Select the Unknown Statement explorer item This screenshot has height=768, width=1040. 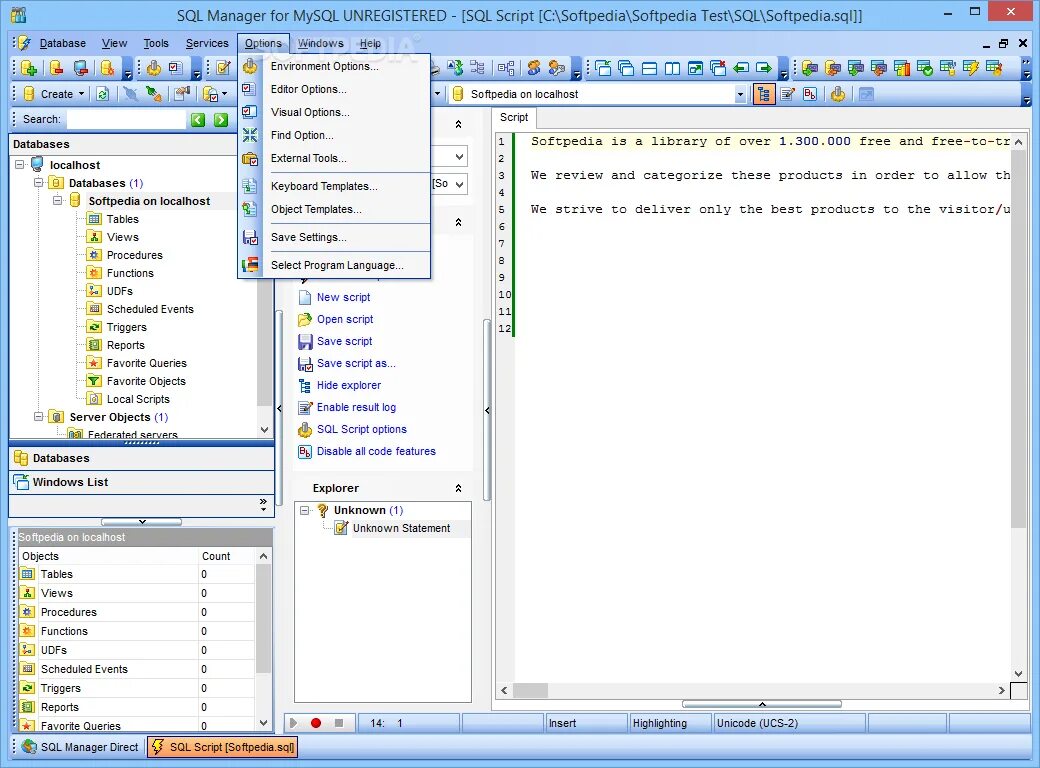[x=401, y=528]
